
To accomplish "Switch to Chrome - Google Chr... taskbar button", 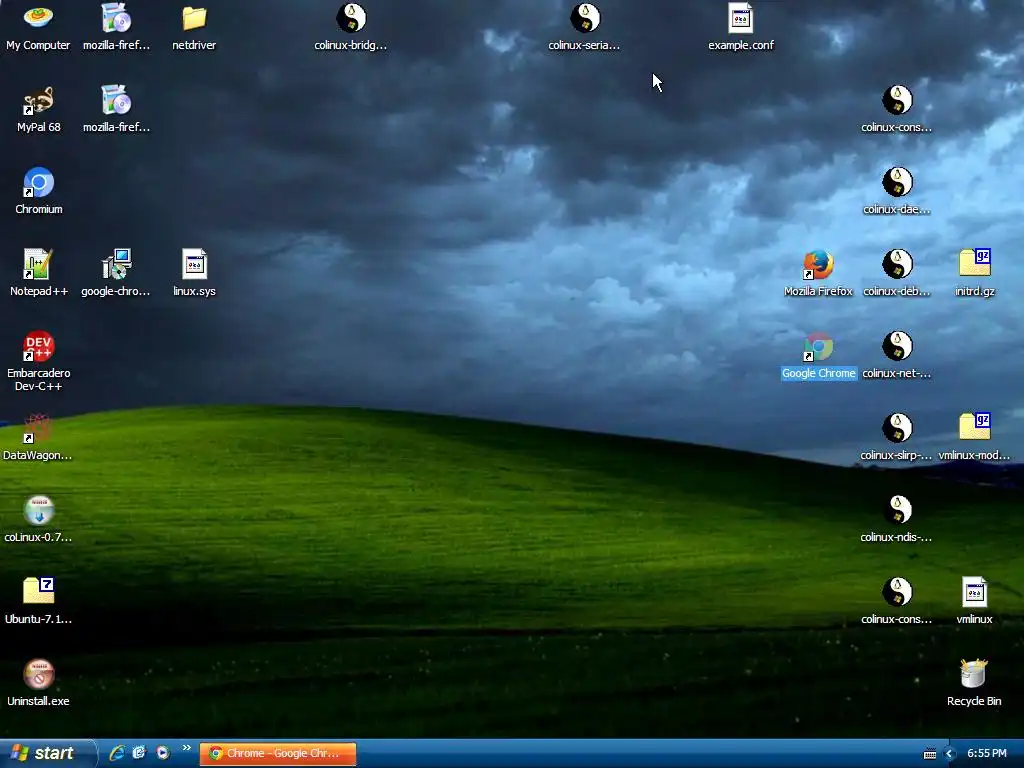I will click(x=278, y=754).
